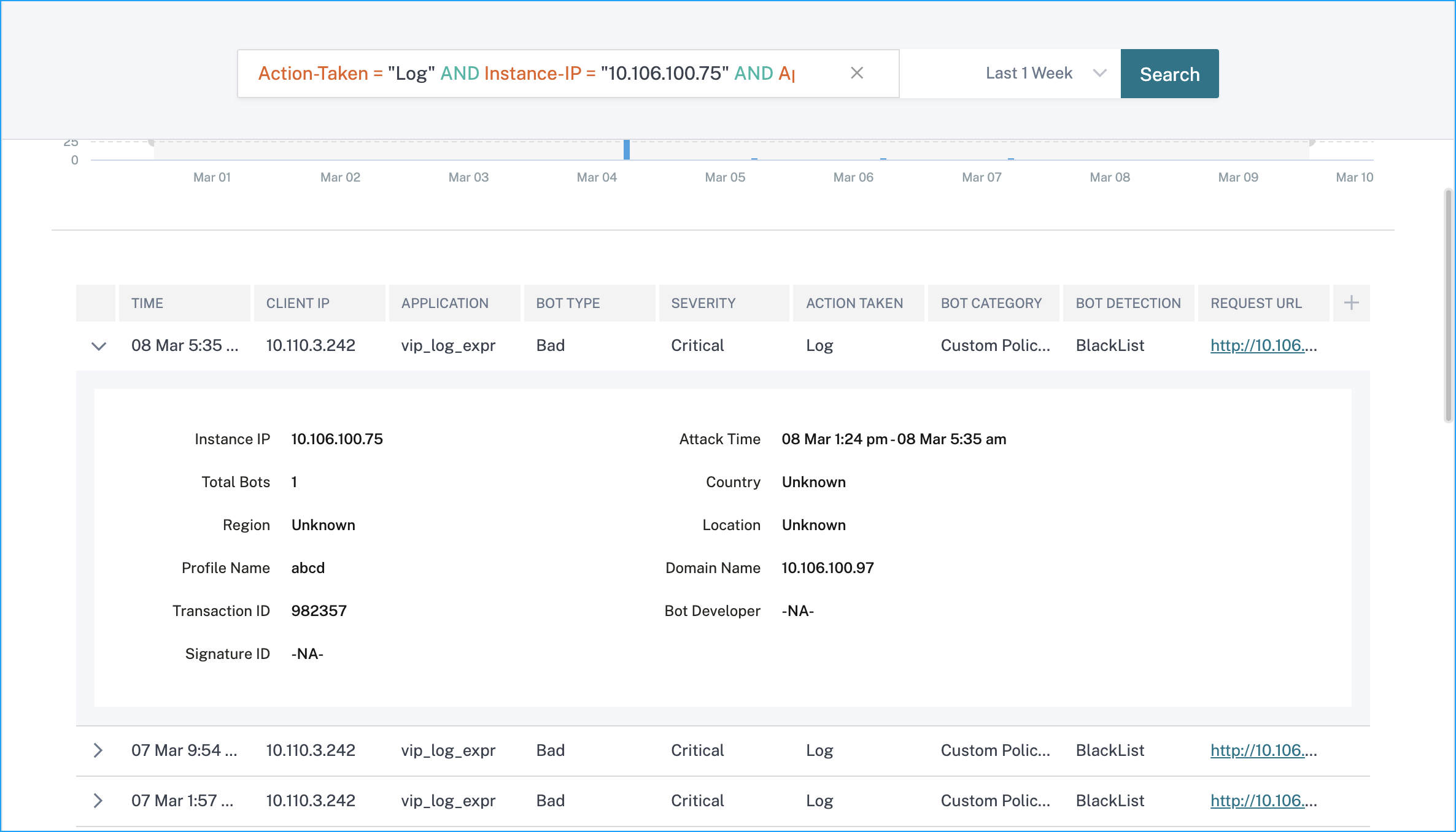This screenshot has width=1456, height=832.
Task: Expand the 07 Mar 1:57 row
Action: pyautogui.click(x=98, y=800)
